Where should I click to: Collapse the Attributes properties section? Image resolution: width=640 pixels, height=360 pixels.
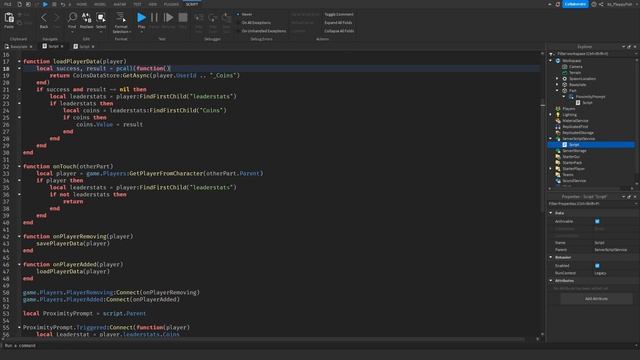pyautogui.click(x=551, y=281)
